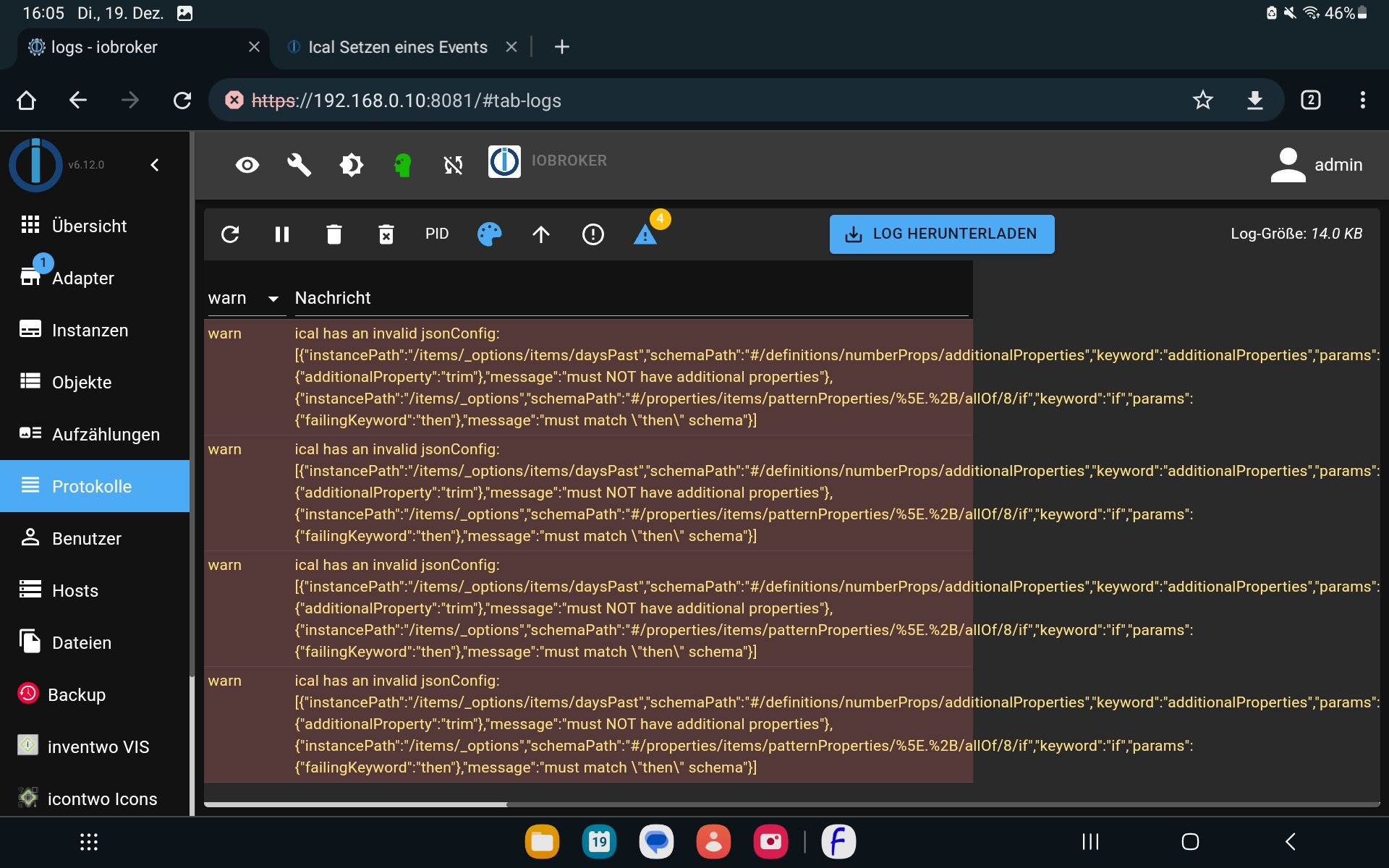
Task: Click the color palette icon
Action: tap(489, 234)
